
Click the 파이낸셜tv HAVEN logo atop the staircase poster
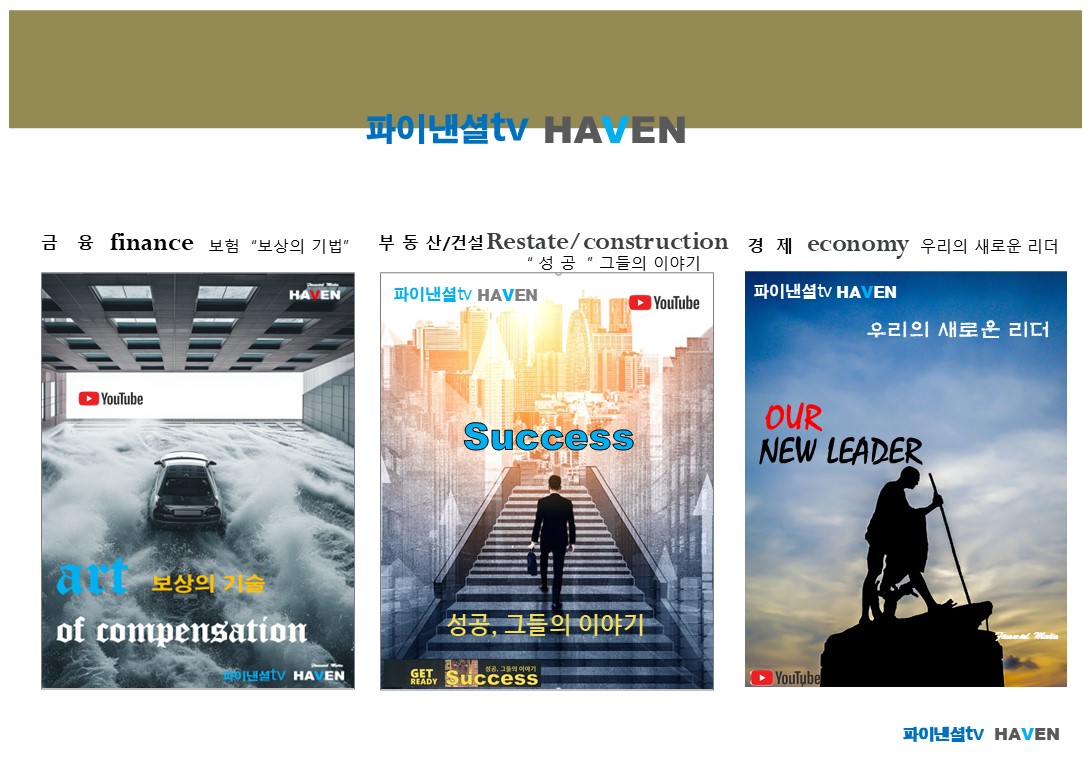465,295
